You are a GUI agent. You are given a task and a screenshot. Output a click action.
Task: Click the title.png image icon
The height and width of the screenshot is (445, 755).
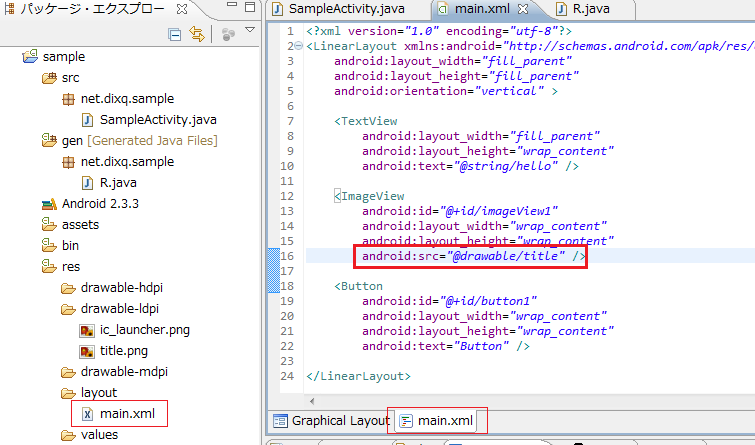87,352
